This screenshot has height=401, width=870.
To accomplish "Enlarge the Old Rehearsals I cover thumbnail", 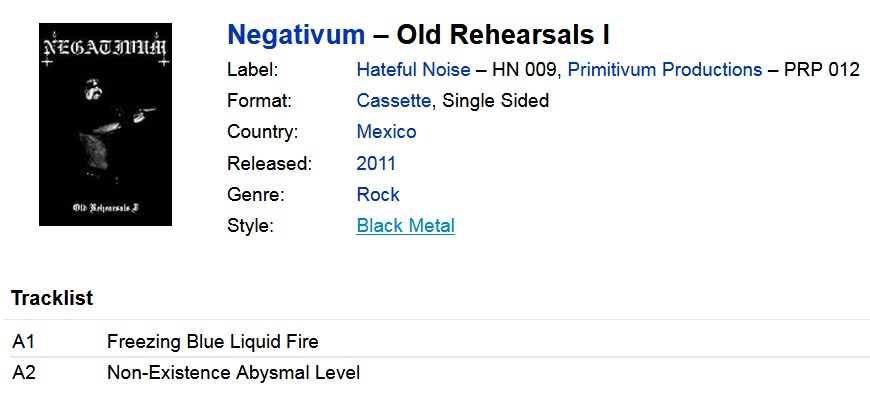I will point(105,124).
